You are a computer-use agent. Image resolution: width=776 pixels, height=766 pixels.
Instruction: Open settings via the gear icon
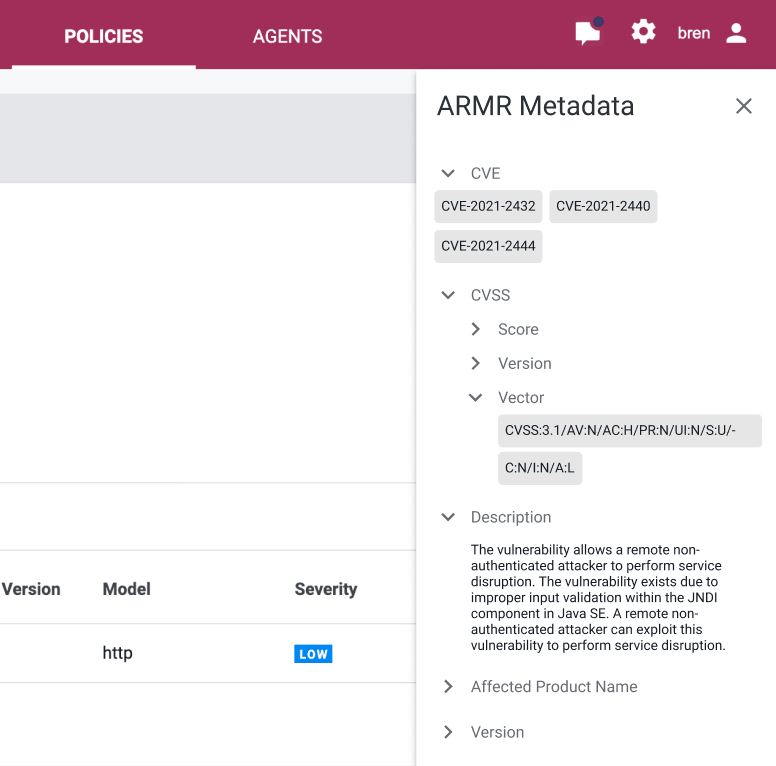(x=643, y=32)
